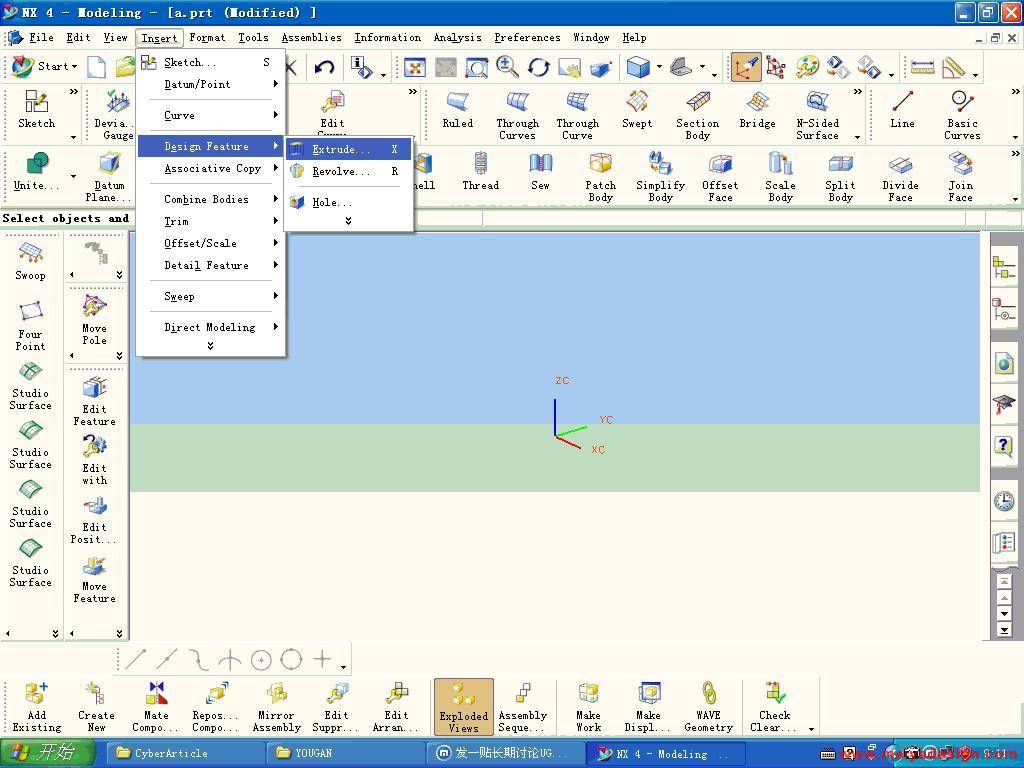Select the Ruled surface tool
1024x768 pixels.
(x=457, y=110)
